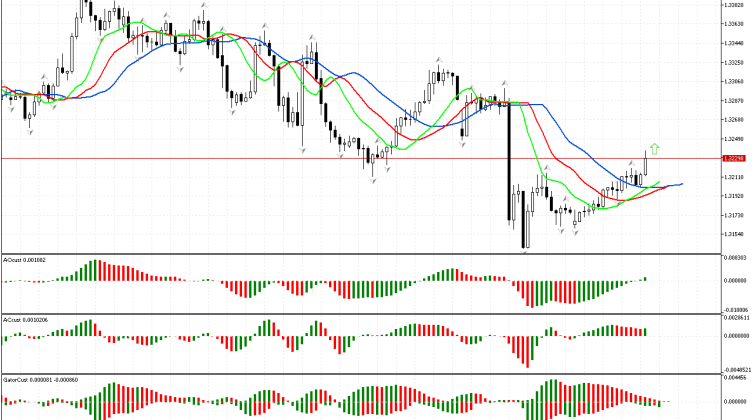Click the 1.32870 price scale label
This screenshot has width=752, height=420.
[x=734, y=101]
